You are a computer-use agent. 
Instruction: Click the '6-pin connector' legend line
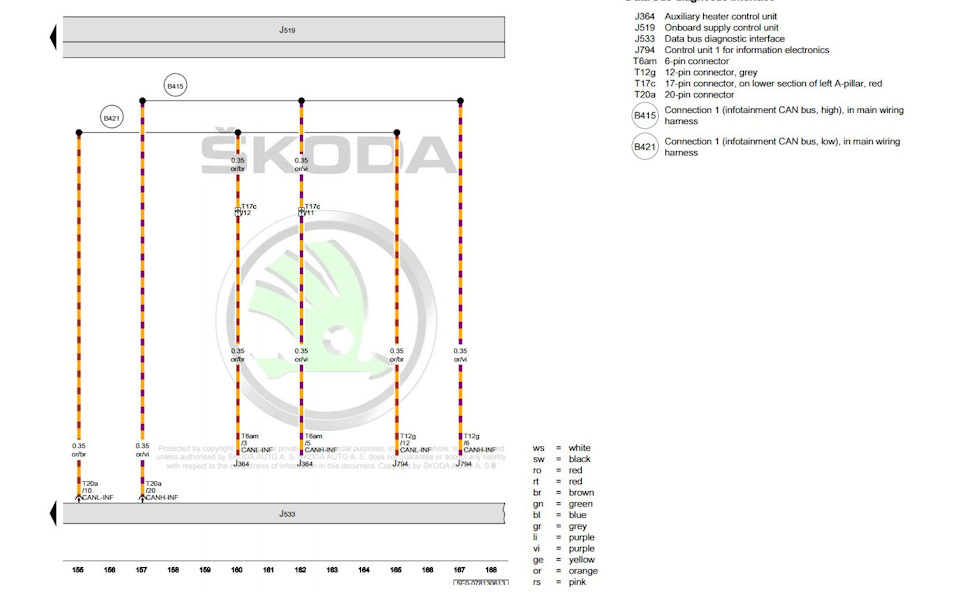click(697, 61)
